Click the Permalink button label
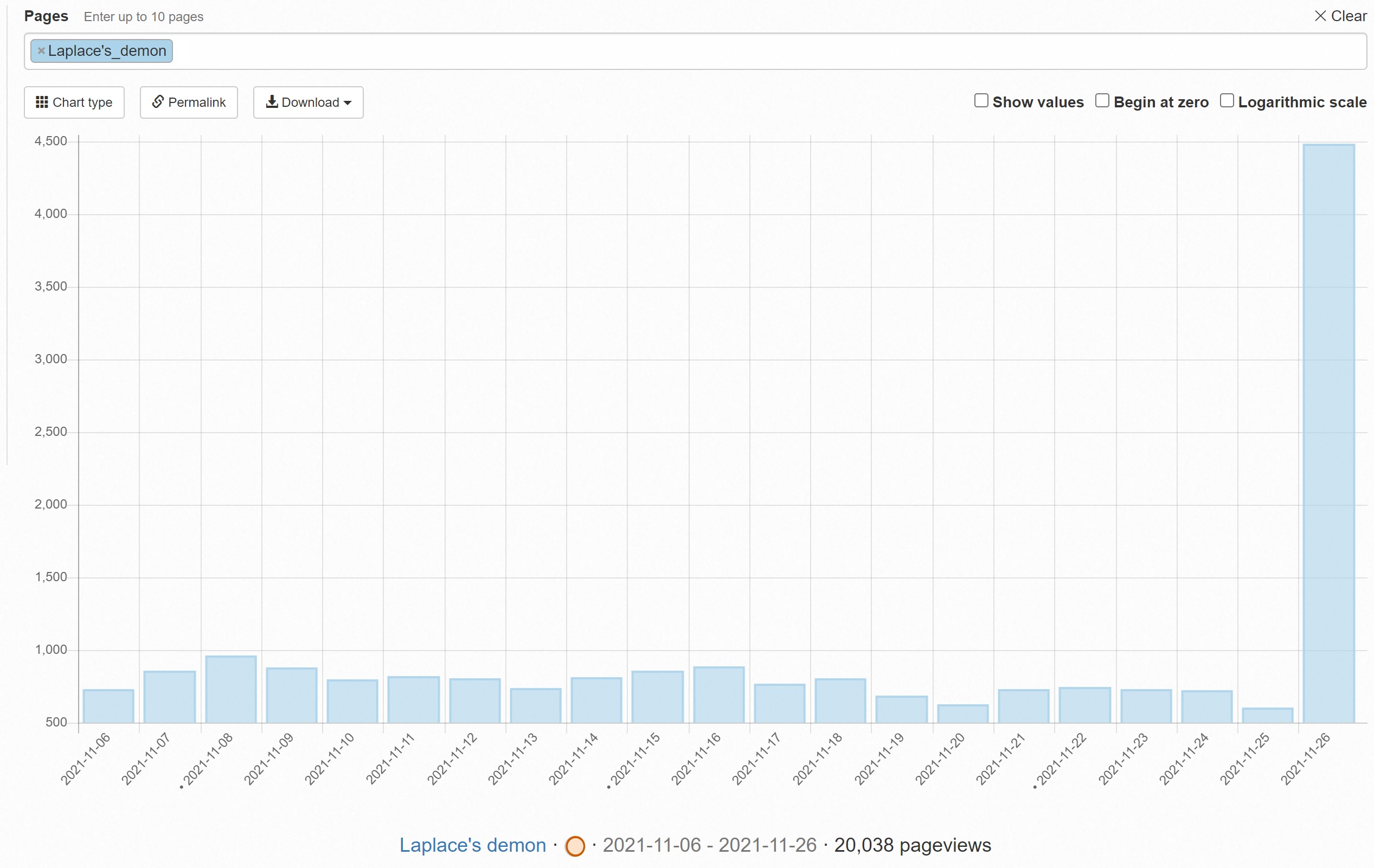The image size is (1374, 868). (197, 102)
